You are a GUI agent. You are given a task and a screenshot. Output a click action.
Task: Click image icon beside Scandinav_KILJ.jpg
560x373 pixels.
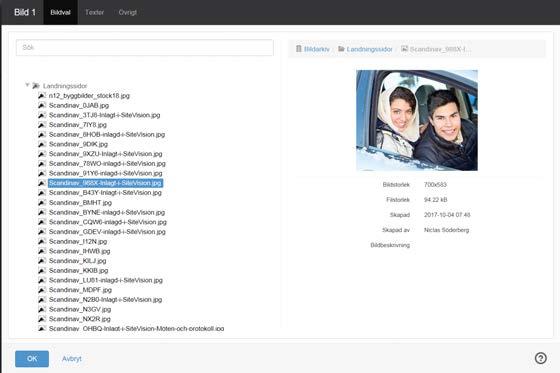(42, 261)
